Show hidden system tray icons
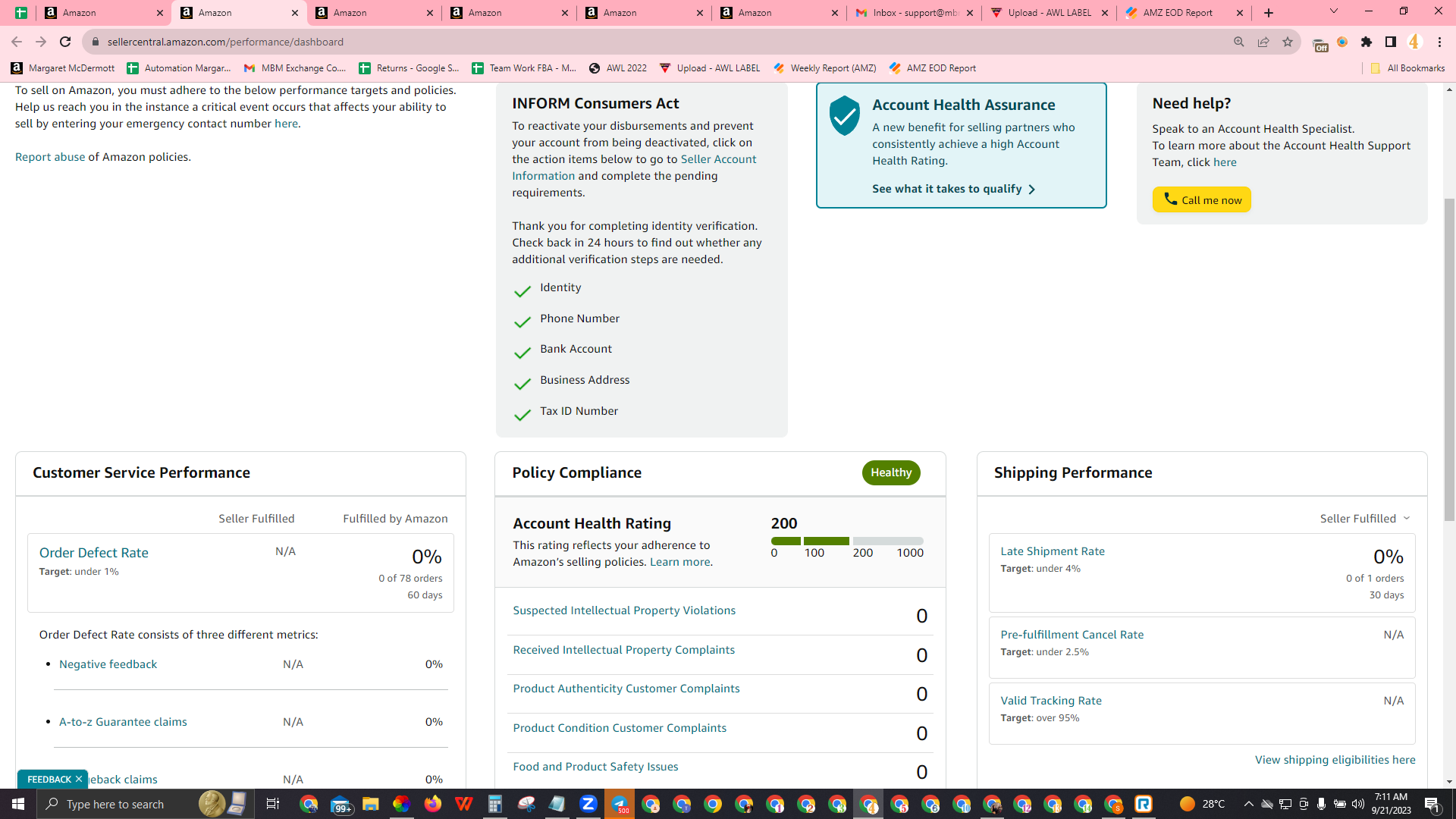This screenshot has height=819, width=1456. coord(1248,804)
